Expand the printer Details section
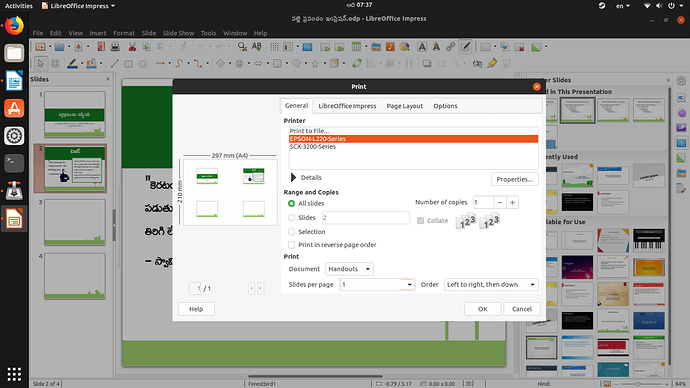Image resolution: width=690 pixels, height=388 pixels. point(294,177)
